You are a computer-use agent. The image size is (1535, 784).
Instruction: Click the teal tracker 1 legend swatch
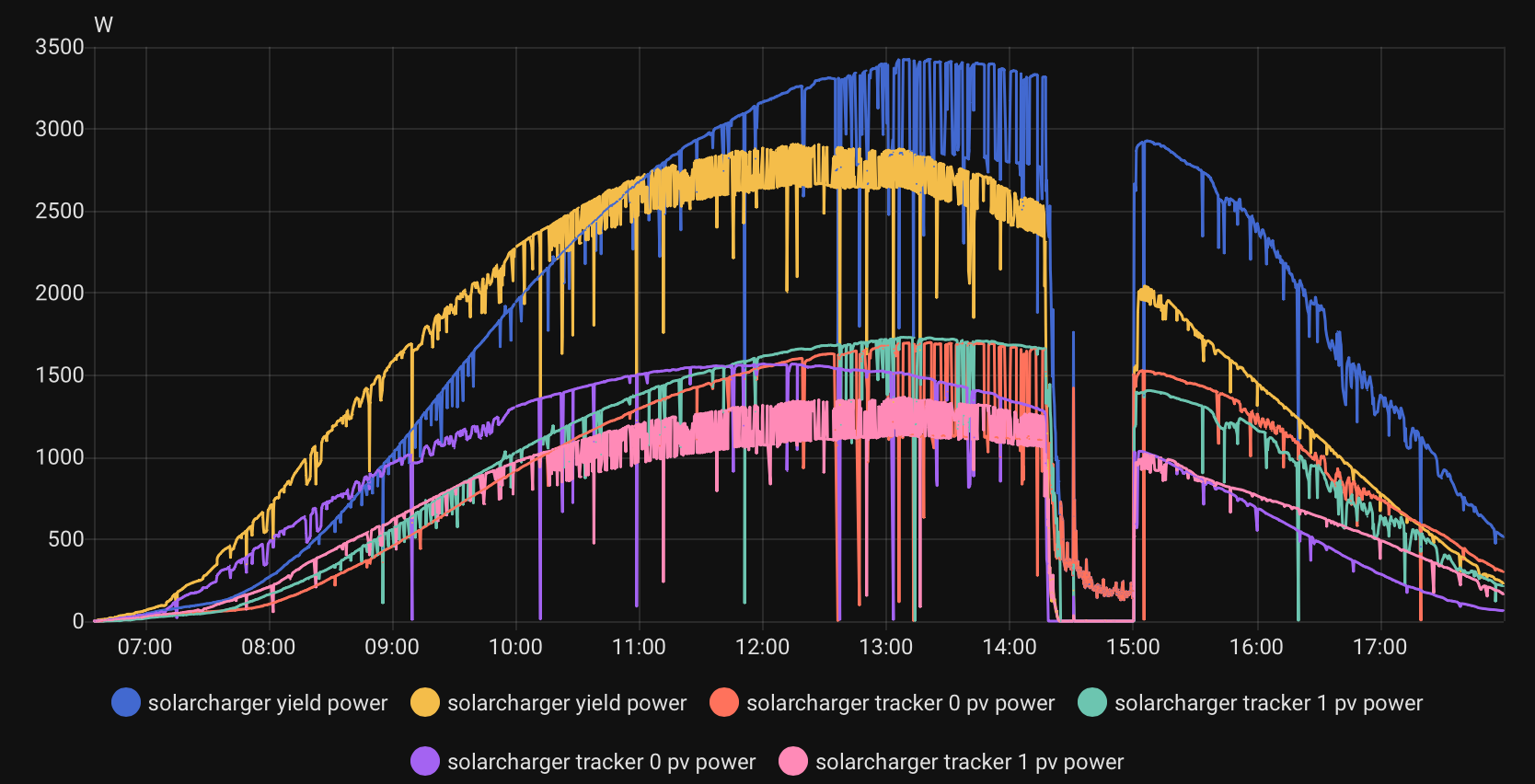coord(1092,703)
